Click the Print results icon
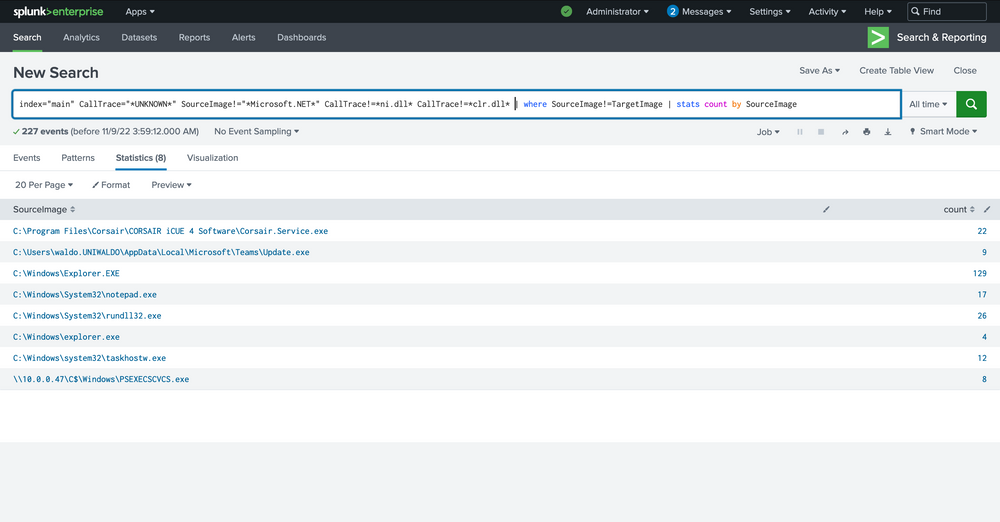The height and width of the screenshot is (522, 1000). pos(866,132)
